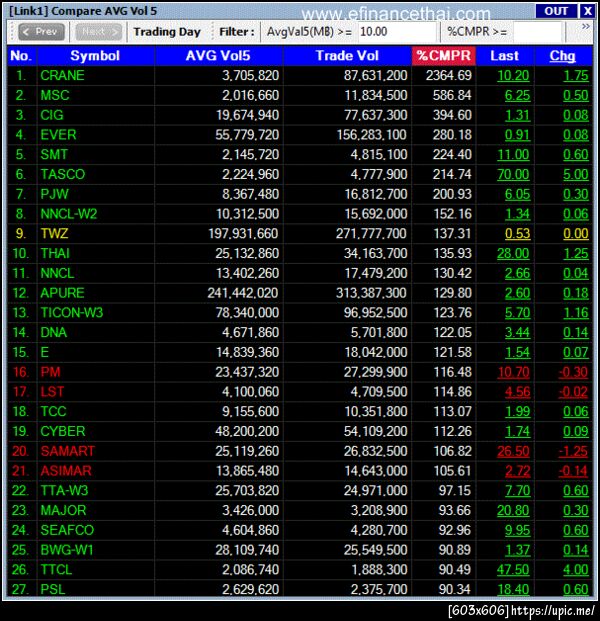The image size is (600, 621).
Task: Click the greyed Next navigation button
Action: tap(98, 32)
